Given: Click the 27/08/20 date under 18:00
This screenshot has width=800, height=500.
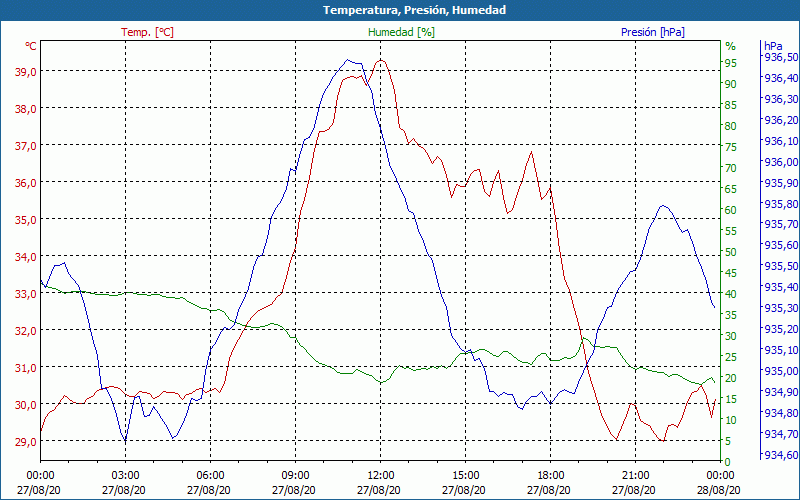Looking at the screenshot, I should tap(548, 490).
